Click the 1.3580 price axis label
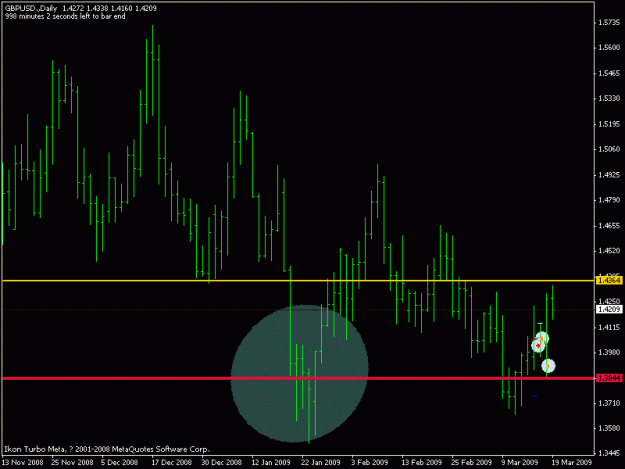 pyautogui.click(x=609, y=428)
